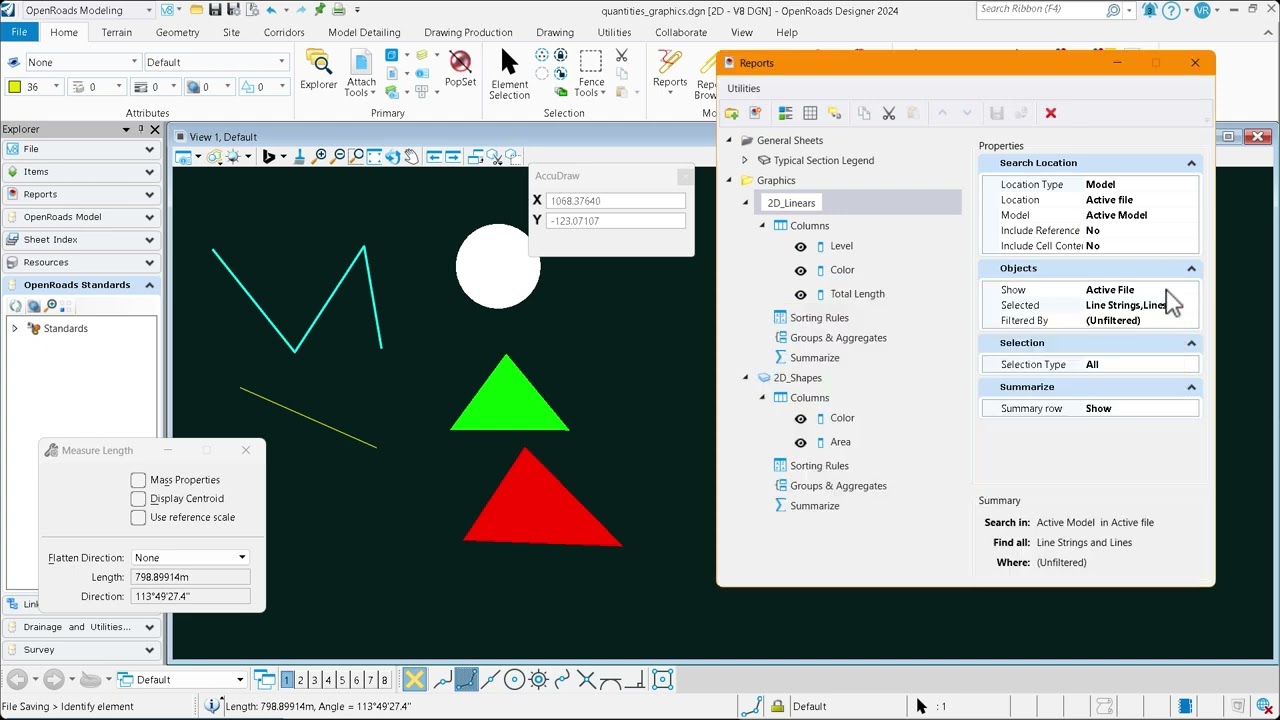
Task: Toggle view 5 button in view groups
Action: click(x=342, y=680)
